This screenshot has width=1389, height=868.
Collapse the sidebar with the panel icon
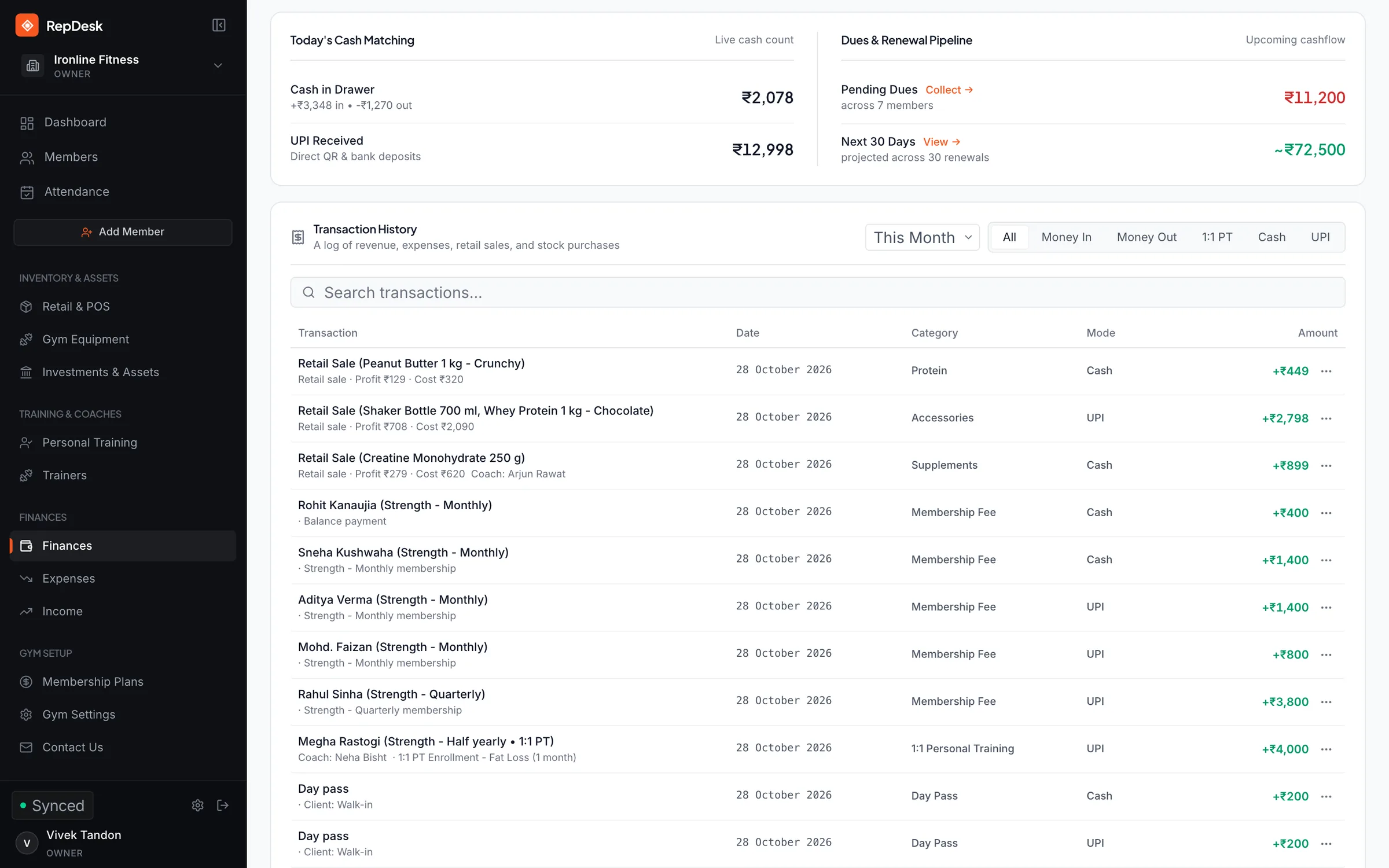[219, 25]
